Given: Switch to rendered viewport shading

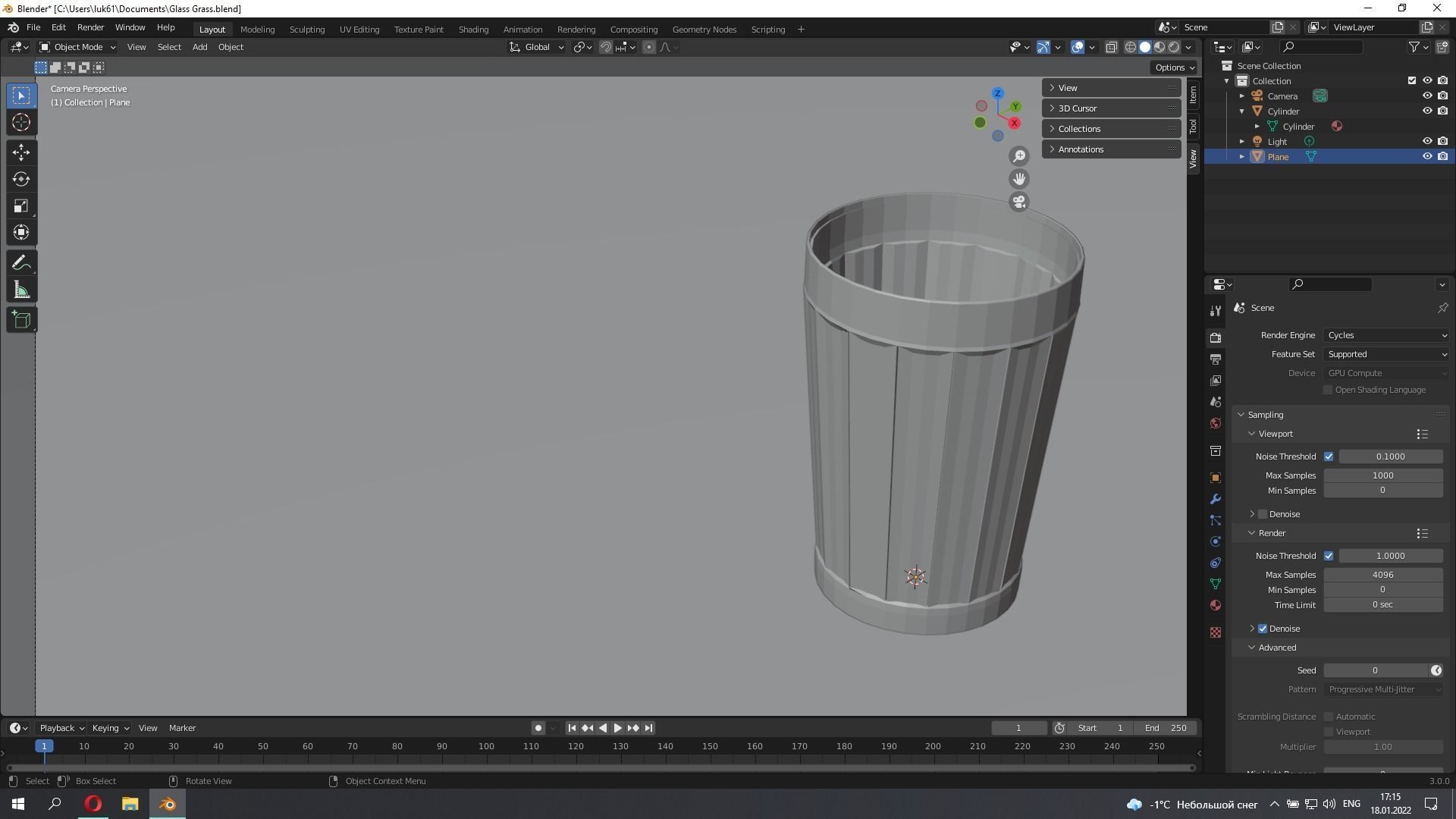Looking at the screenshot, I should coord(1174,47).
